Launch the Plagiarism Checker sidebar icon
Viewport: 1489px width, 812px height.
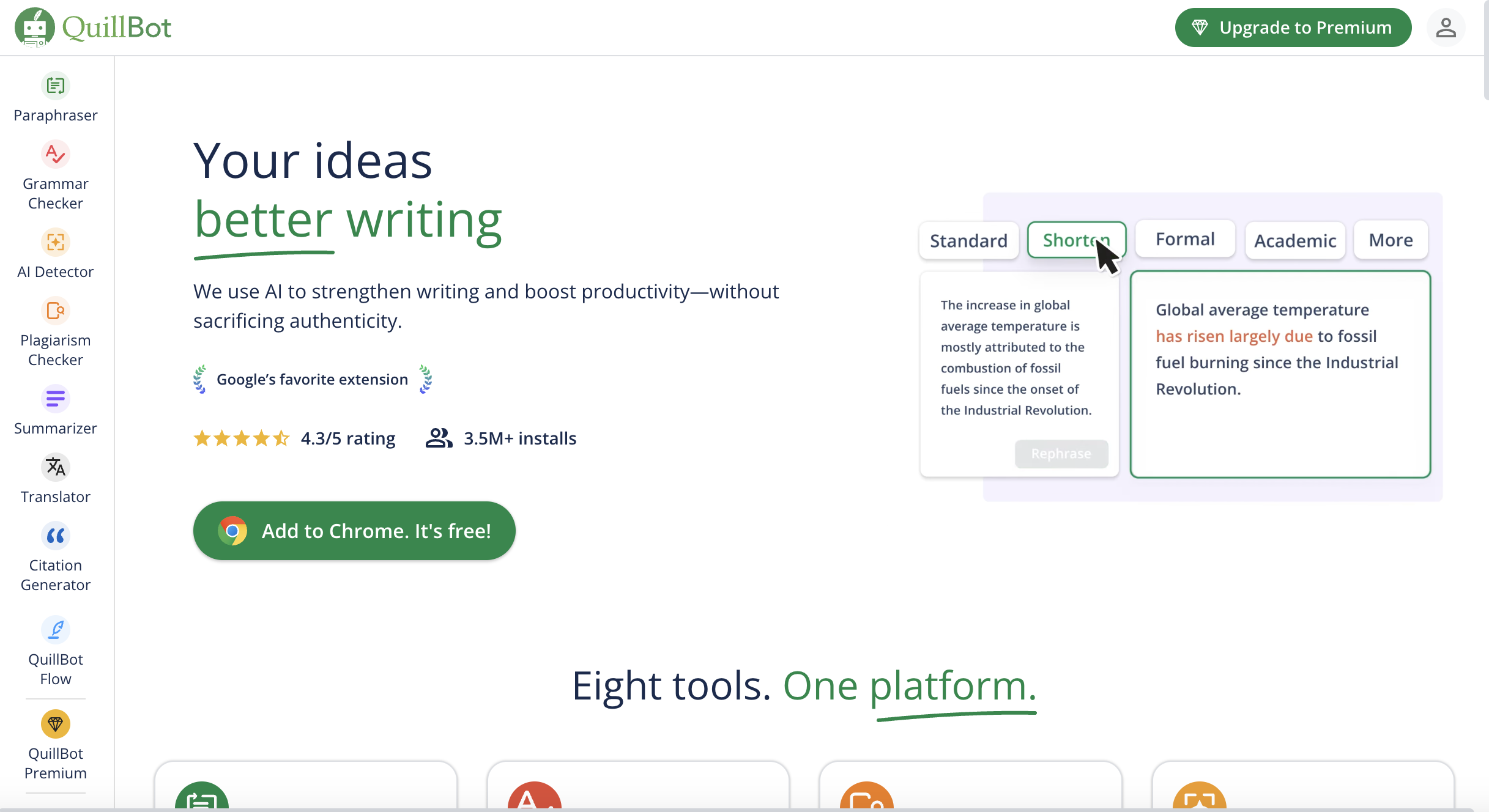pyautogui.click(x=56, y=311)
